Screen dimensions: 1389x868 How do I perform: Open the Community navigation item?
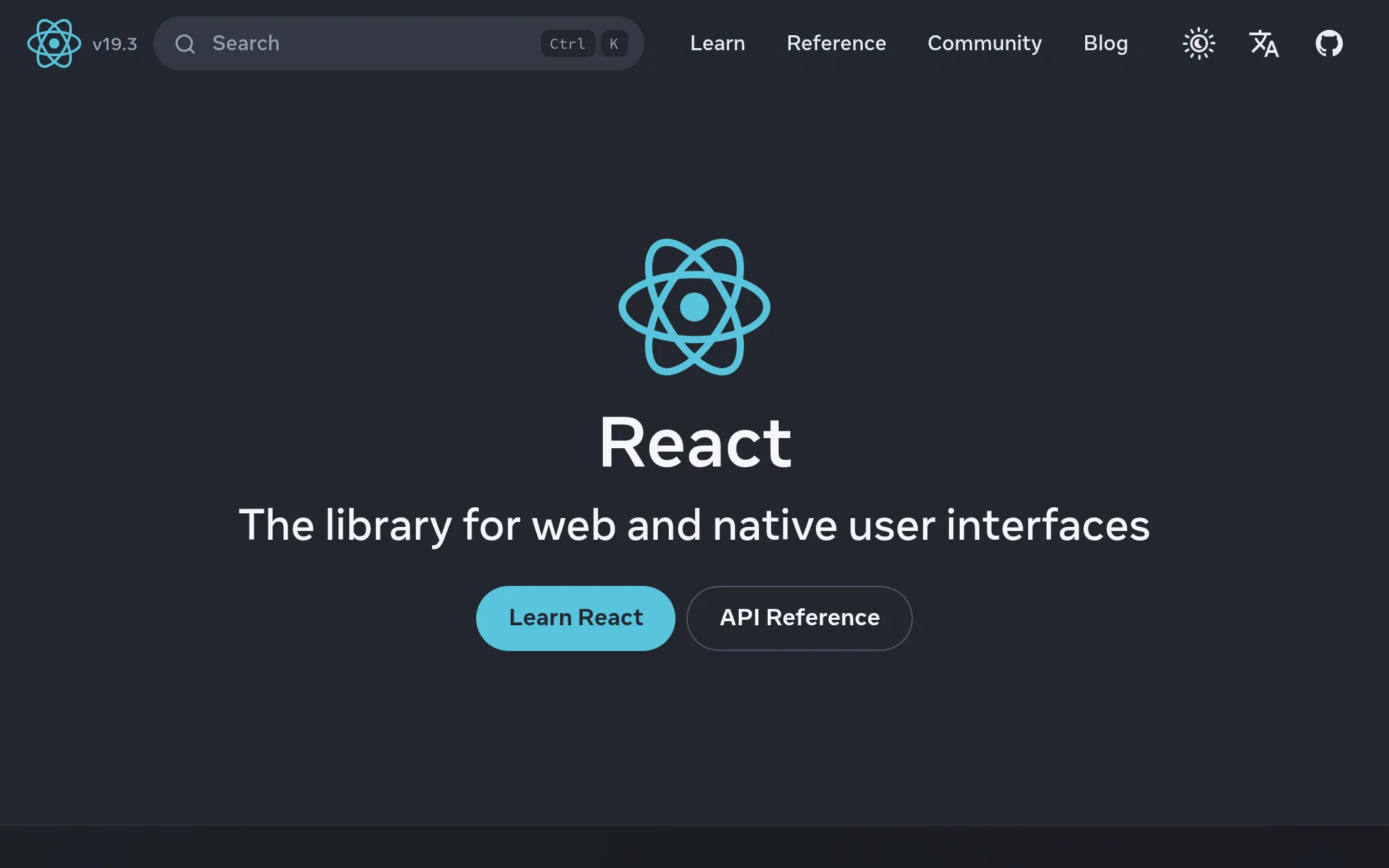(x=985, y=43)
